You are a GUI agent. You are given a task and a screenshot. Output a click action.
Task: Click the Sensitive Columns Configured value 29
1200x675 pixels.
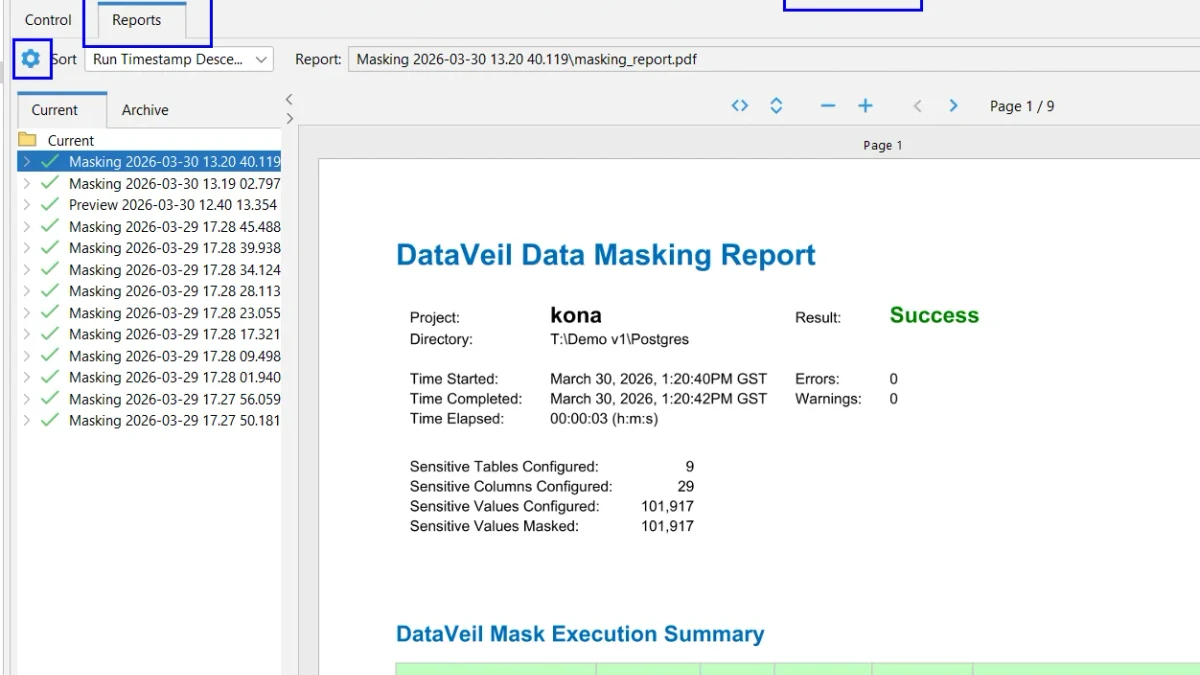click(685, 486)
